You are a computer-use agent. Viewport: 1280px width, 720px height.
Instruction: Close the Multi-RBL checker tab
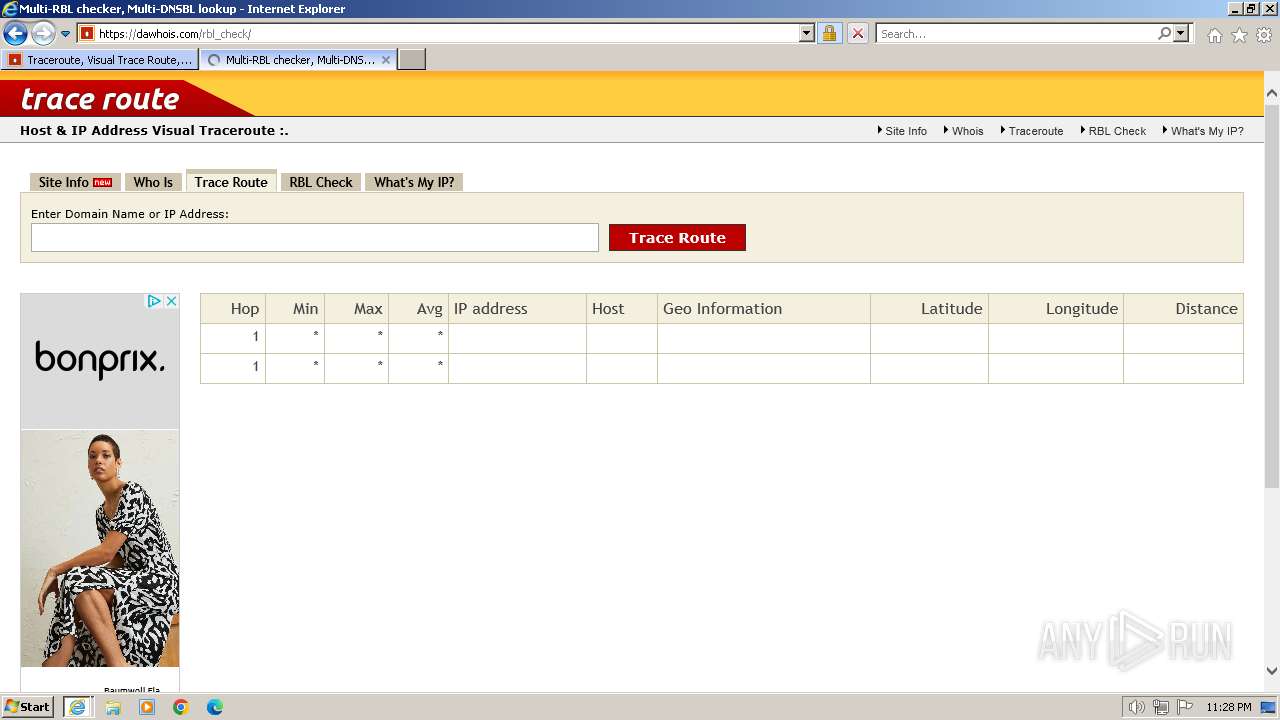[386, 60]
